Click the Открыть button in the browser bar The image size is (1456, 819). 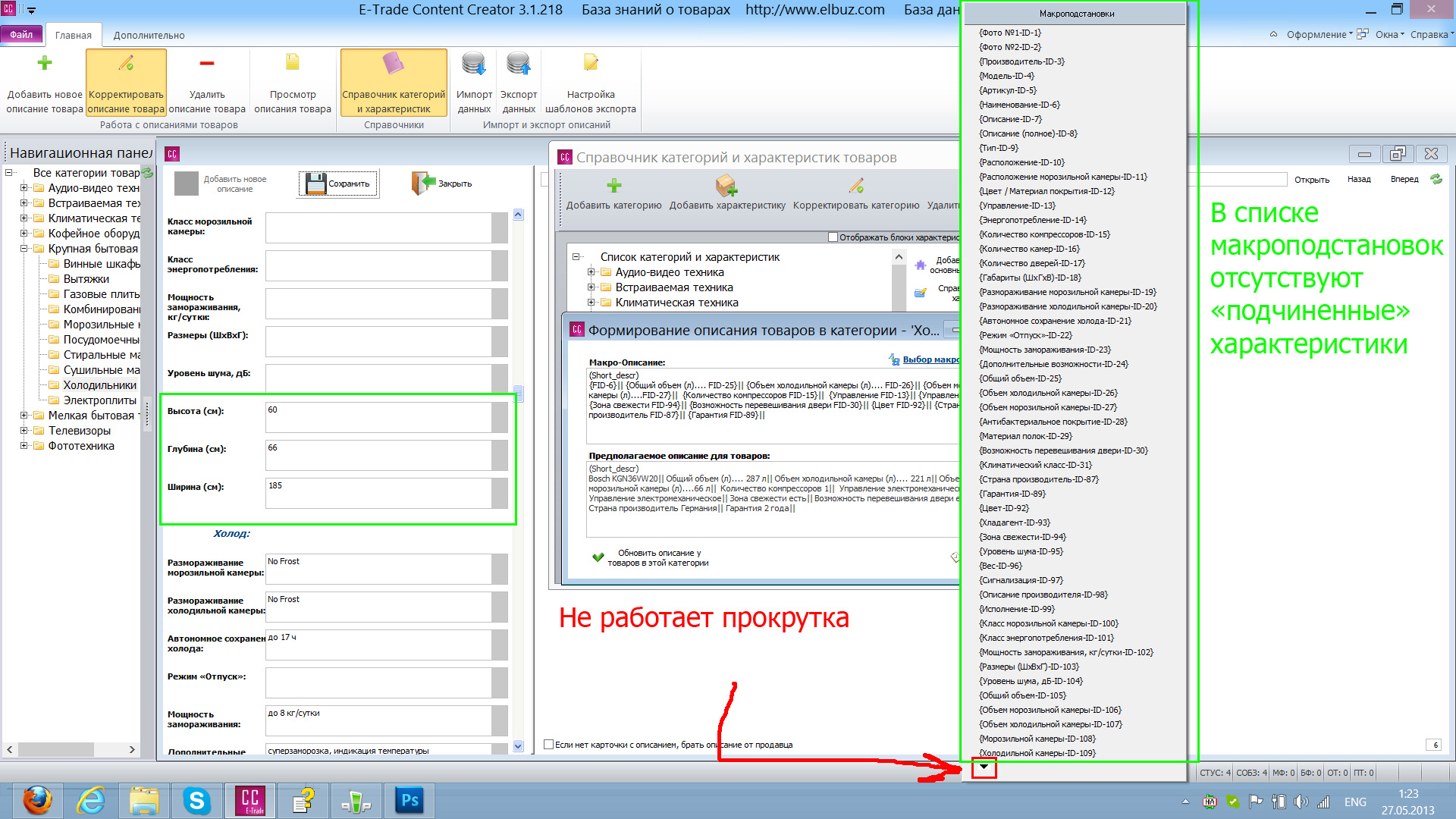1312,180
